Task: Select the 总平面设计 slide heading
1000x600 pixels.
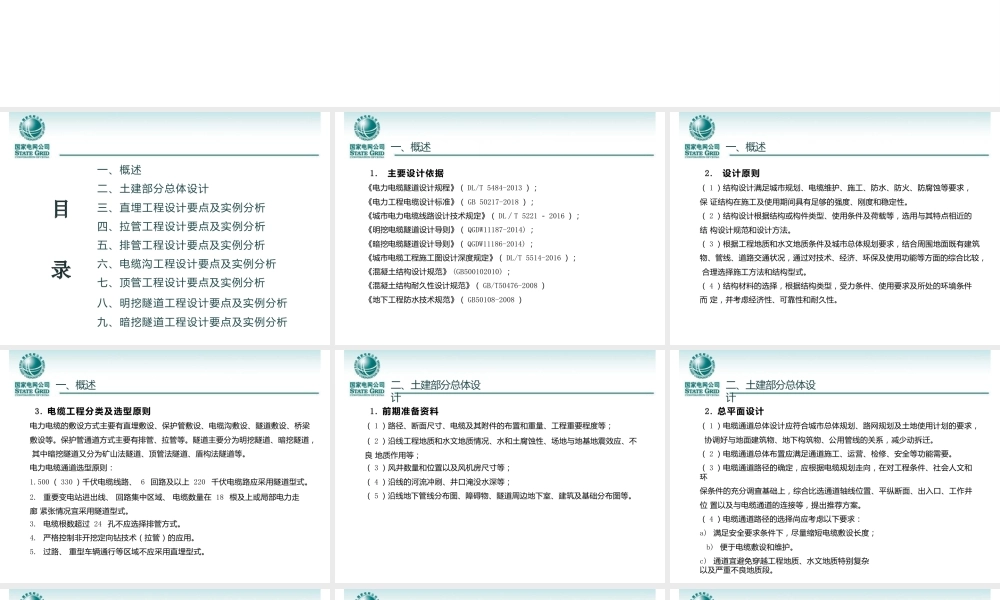Action: tap(740, 411)
